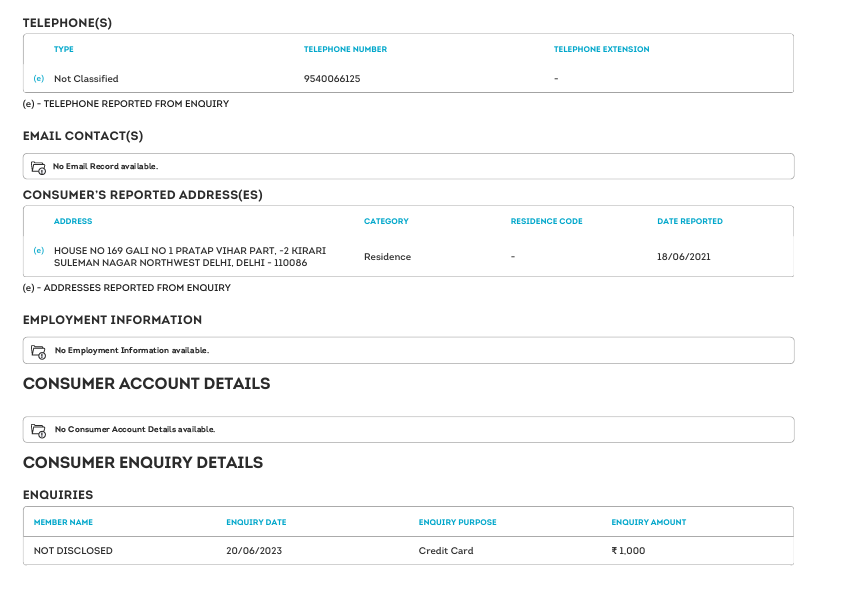Click the Date Reported column header
856x591 pixels.
point(689,221)
